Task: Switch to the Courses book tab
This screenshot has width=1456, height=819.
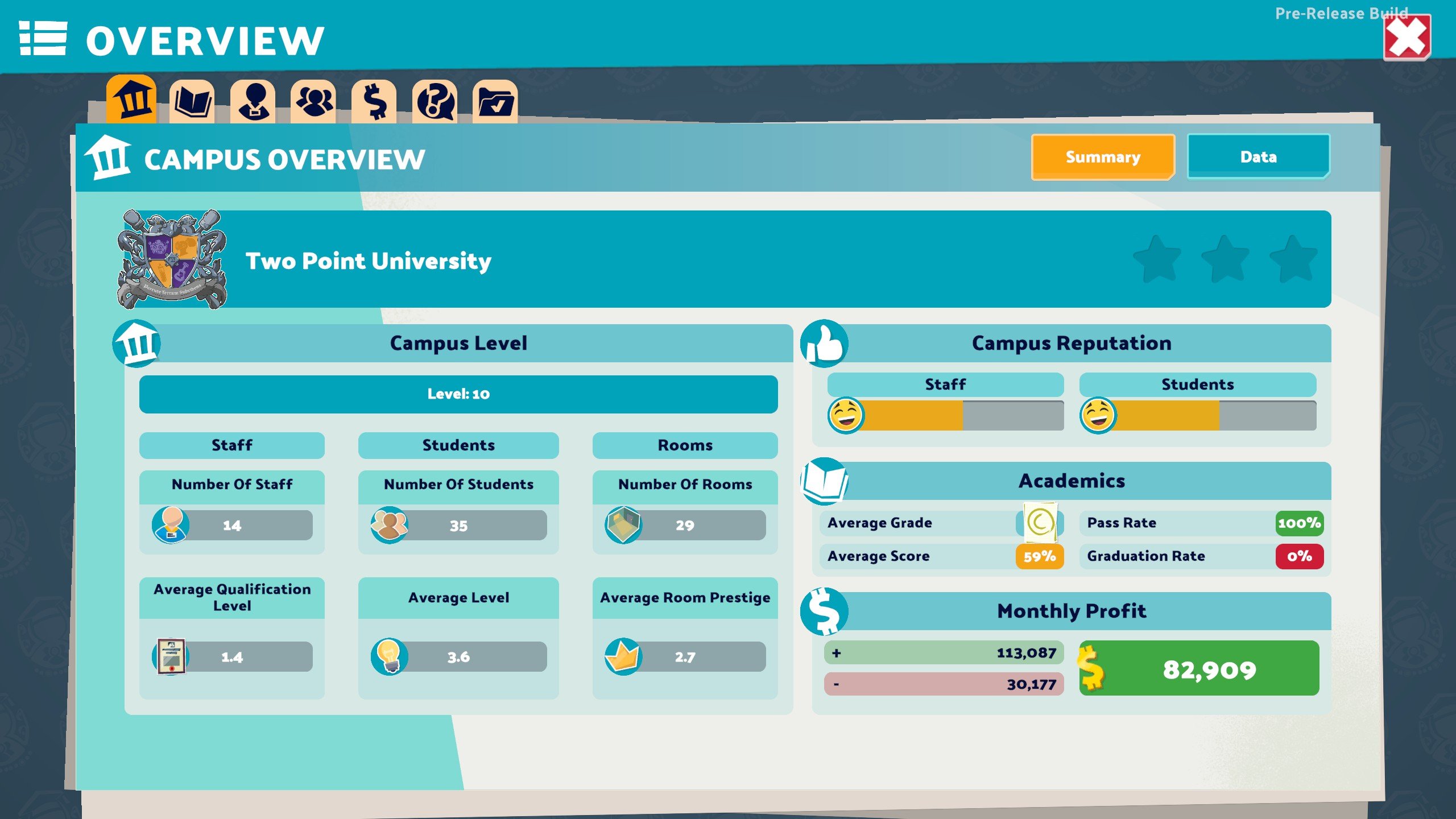Action: (192, 101)
